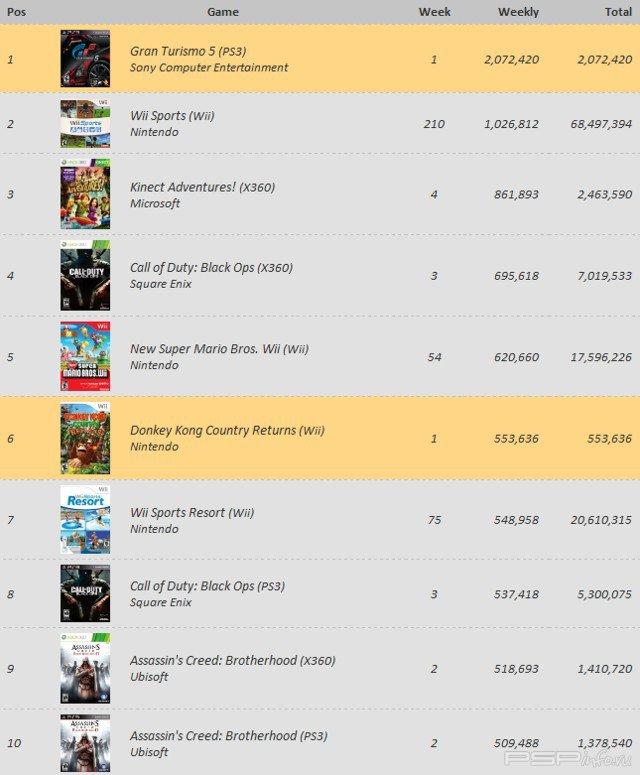Screen dimensions: 640x775
Task: Click the Gran Turismo 5 cover thumbnail
Action: [85, 59]
